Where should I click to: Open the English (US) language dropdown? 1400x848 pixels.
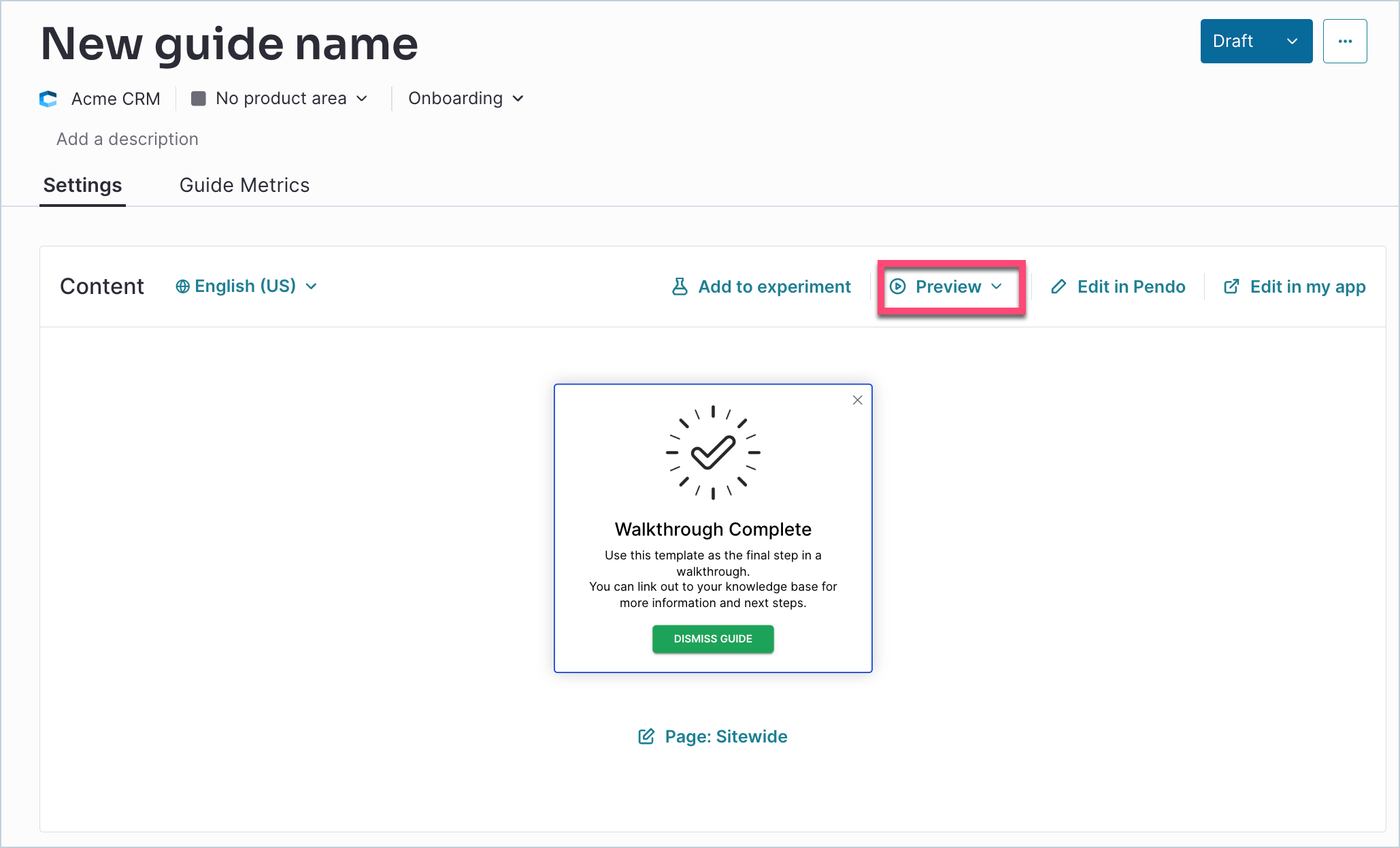coord(246,287)
